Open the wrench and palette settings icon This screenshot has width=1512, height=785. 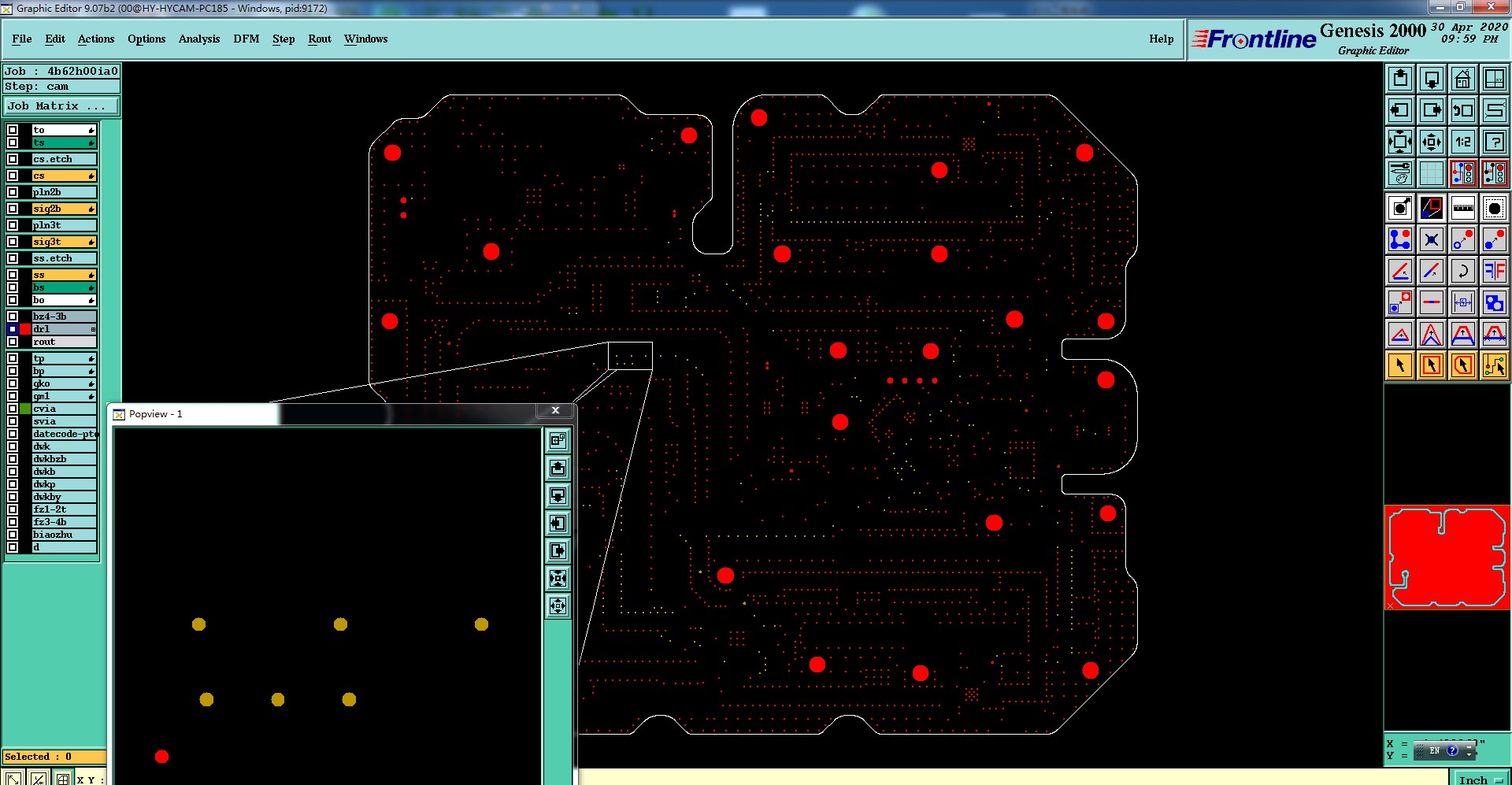(x=1400, y=173)
